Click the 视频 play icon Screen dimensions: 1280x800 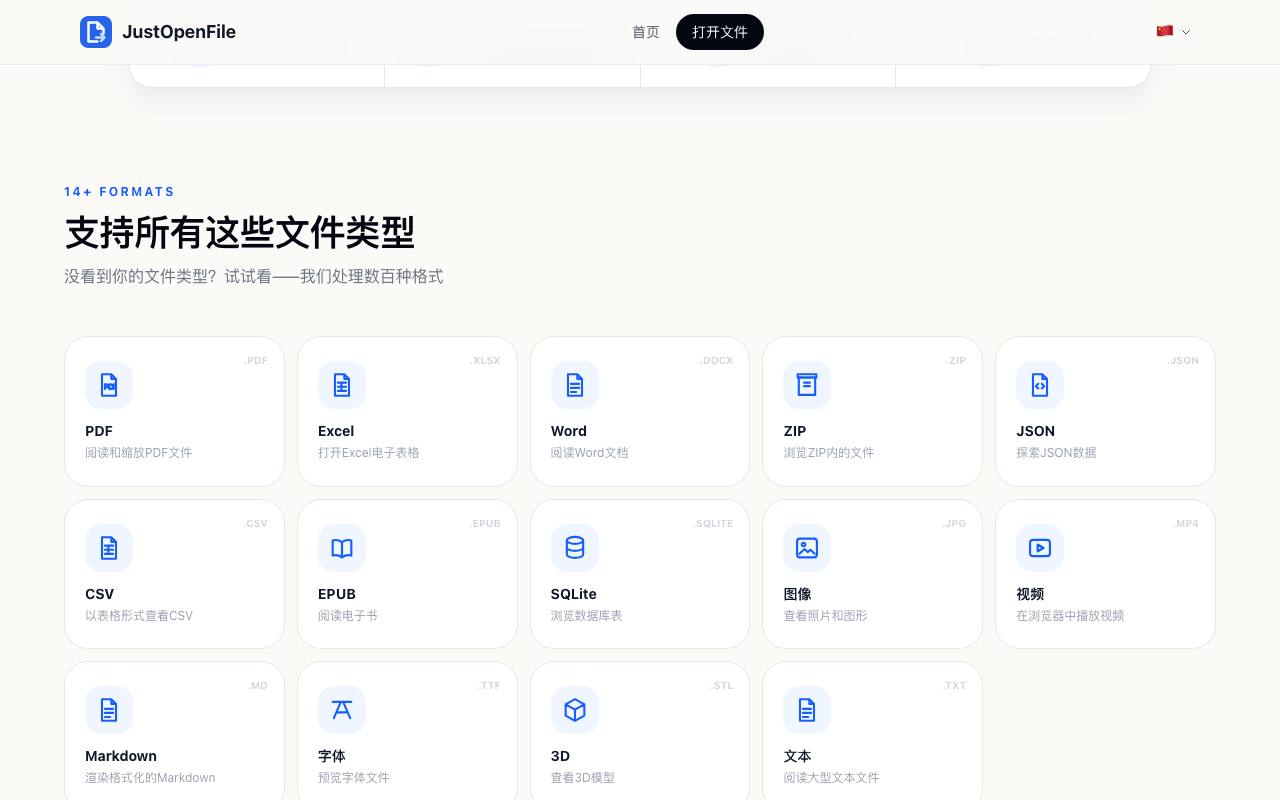coord(1040,548)
